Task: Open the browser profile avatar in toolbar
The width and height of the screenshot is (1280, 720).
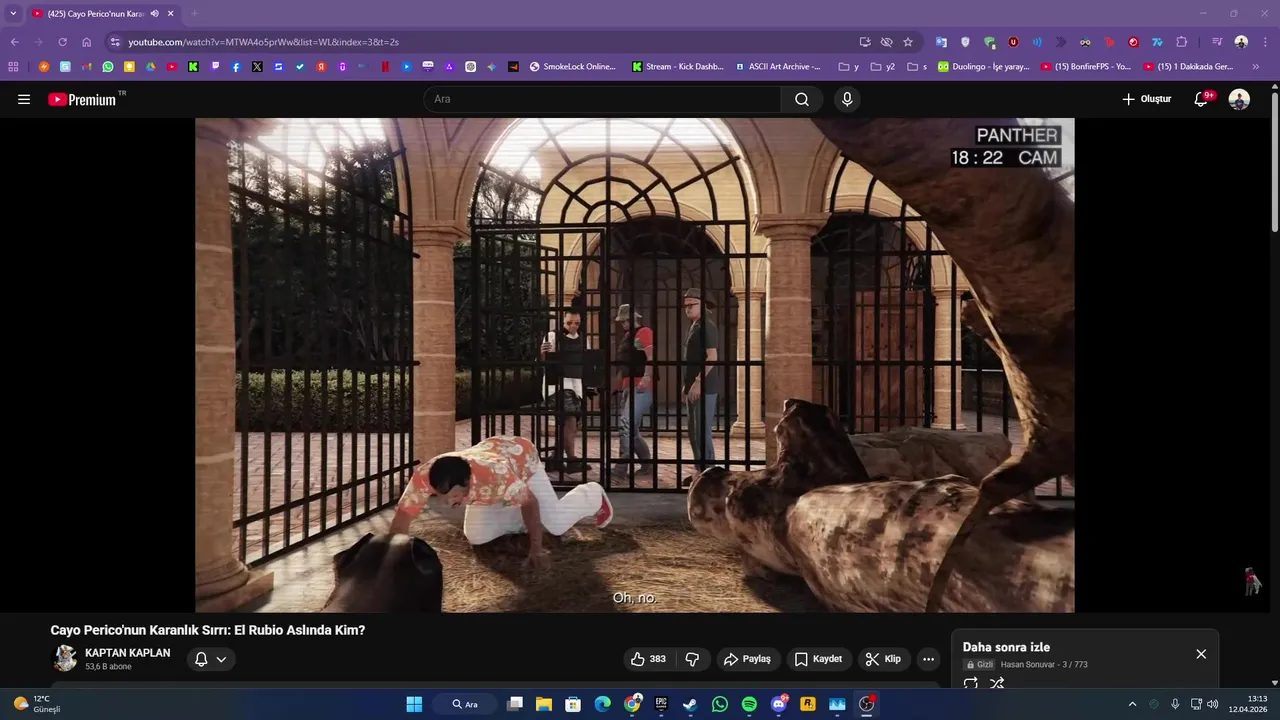Action: [x=1241, y=42]
